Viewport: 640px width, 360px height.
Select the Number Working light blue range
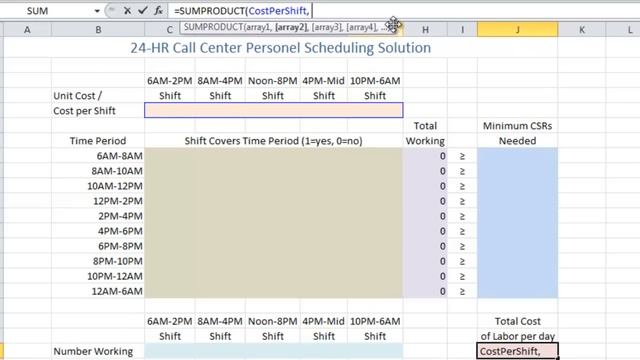[x=273, y=351]
